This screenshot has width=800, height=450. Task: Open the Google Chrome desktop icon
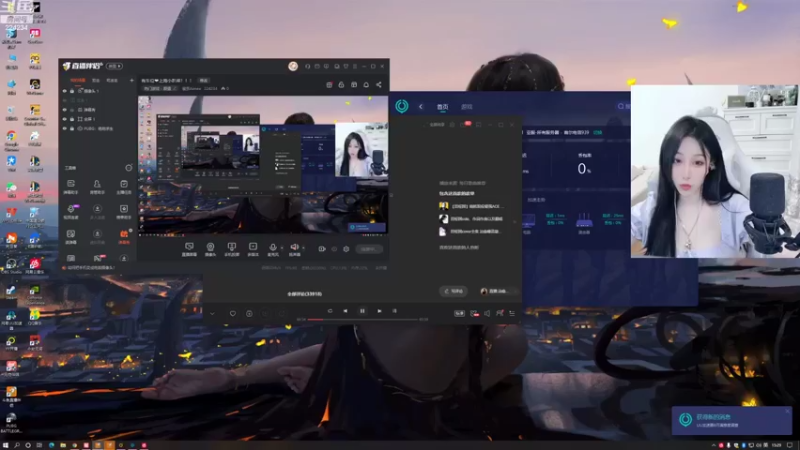(11, 140)
